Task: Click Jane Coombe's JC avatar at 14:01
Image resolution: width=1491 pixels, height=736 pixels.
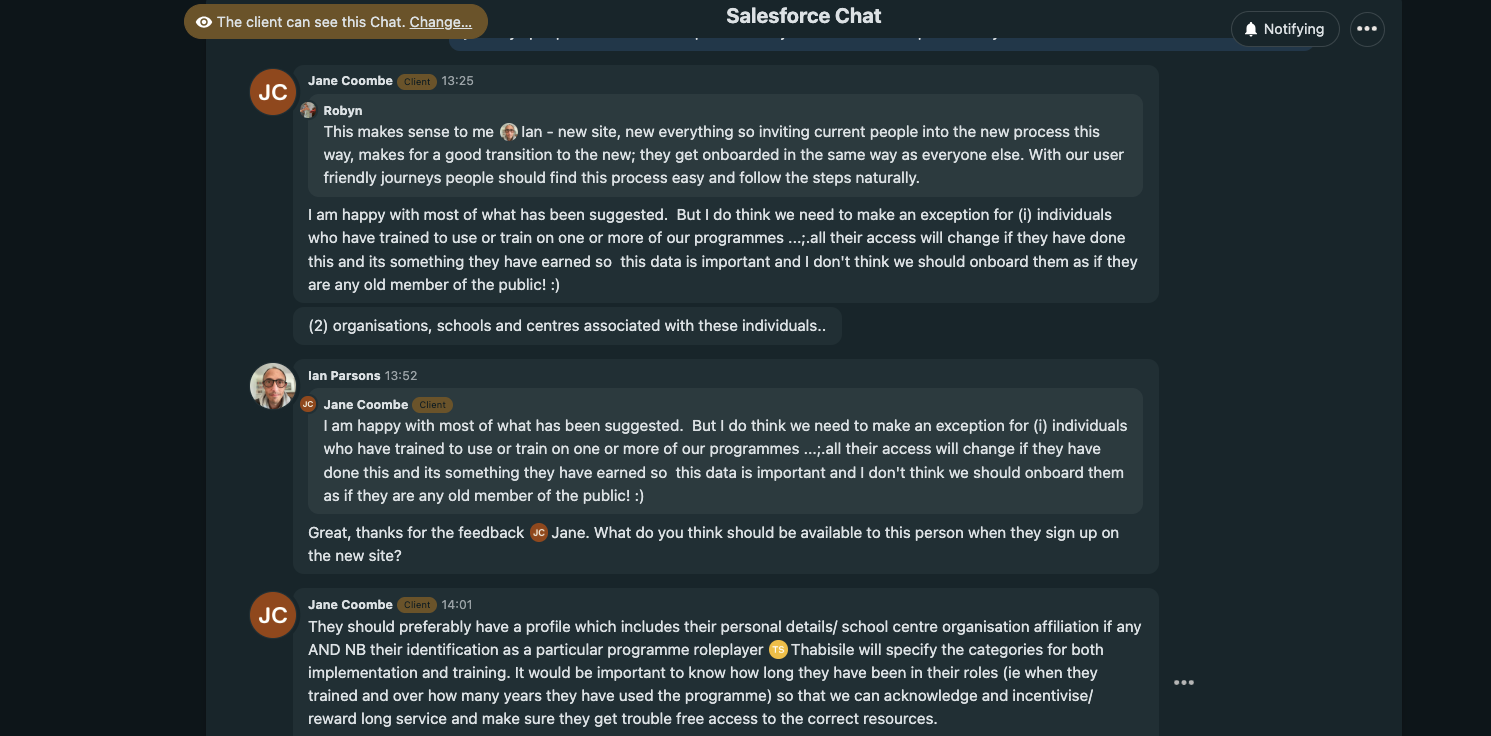Action: 273,615
